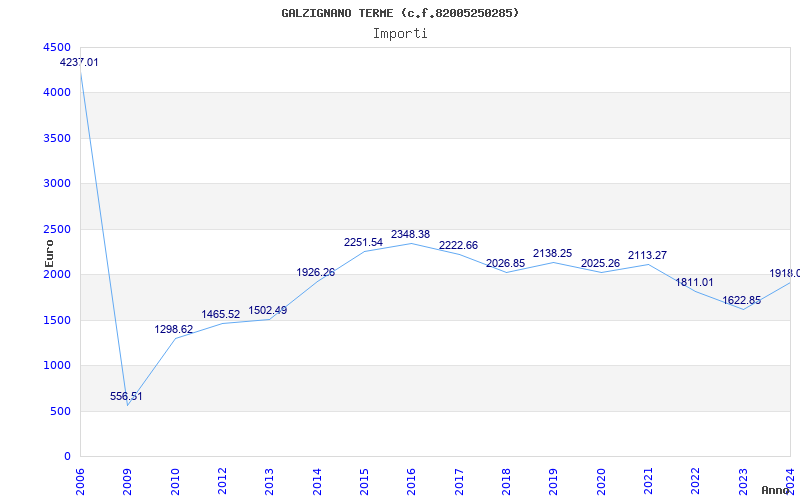Select the 556.51 data point label
800x500 pixels.
pos(126,396)
